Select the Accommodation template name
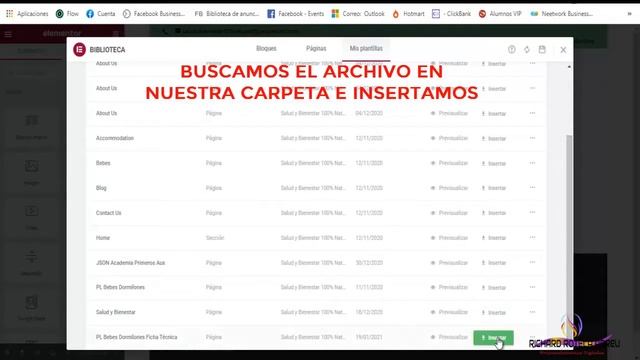This screenshot has height=360, width=640. tap(115, 138)
